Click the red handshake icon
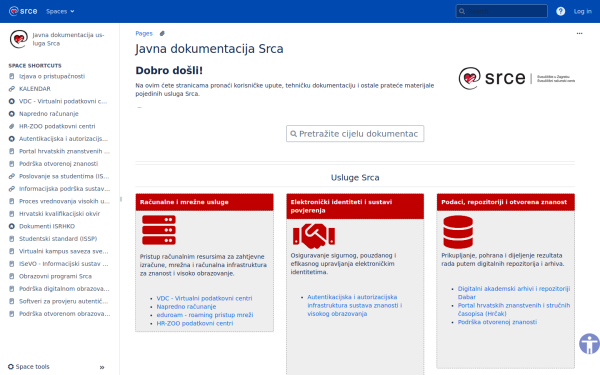The image size is (600, 375). pyautogui.click(x=314, y=236)
